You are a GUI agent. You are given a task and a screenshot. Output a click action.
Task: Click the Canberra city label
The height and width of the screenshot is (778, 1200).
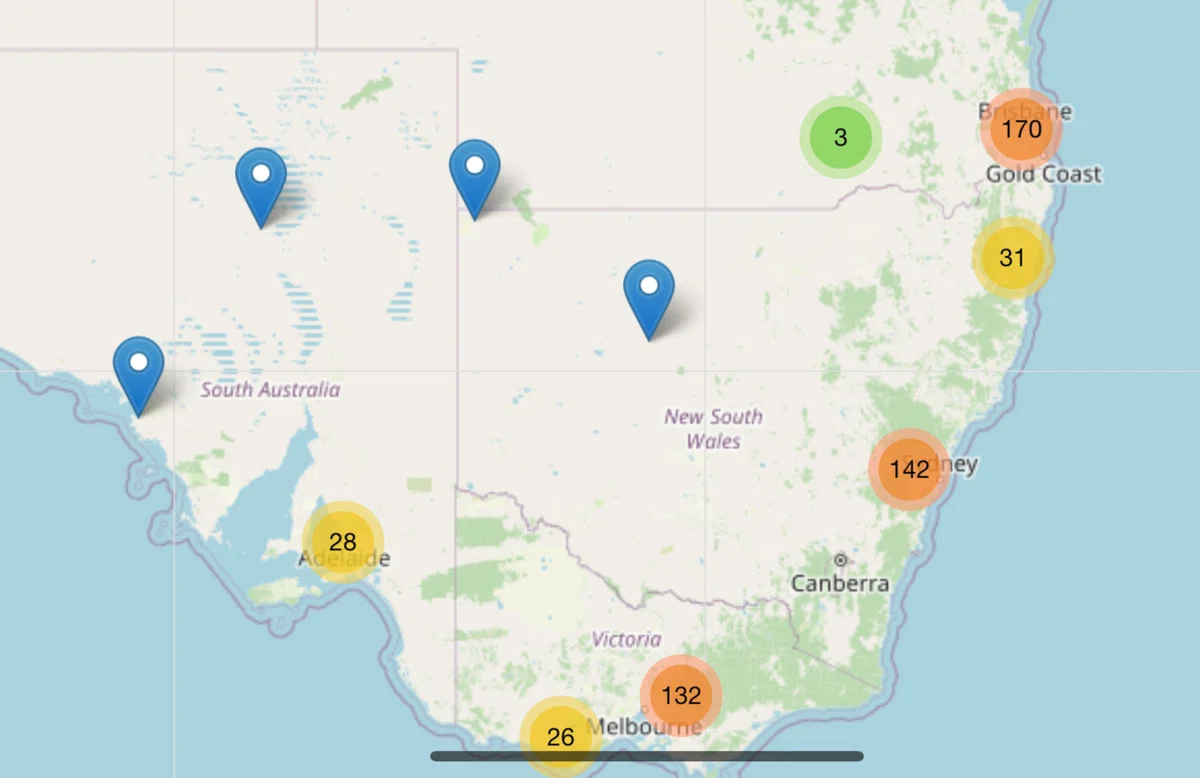(x=840, y=582)
